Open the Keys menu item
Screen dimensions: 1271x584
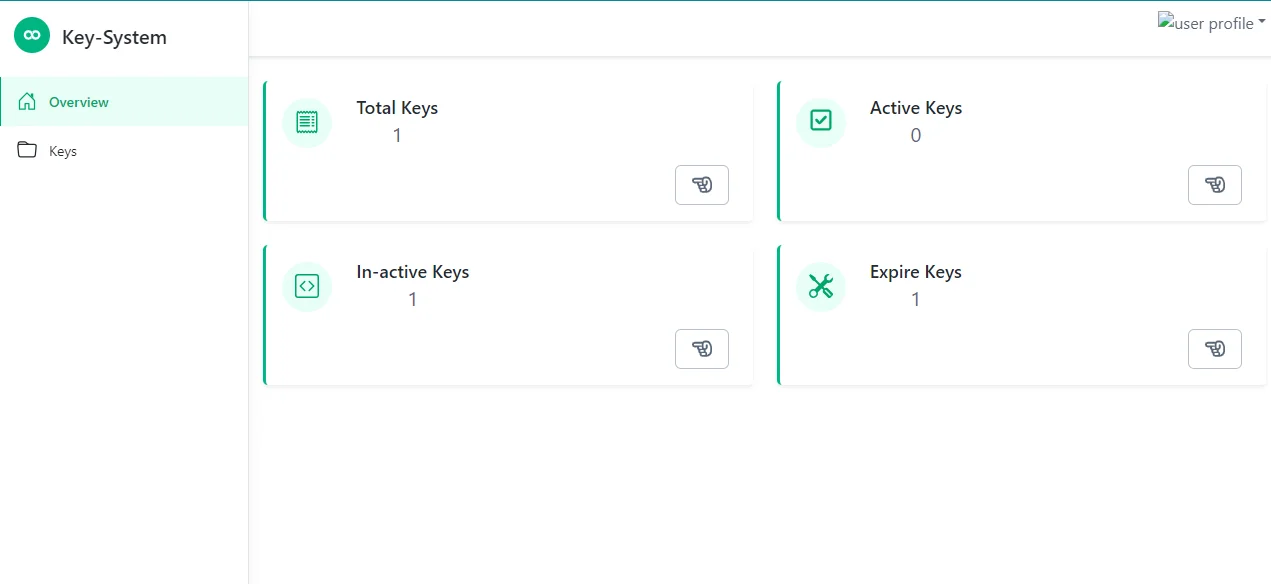point(63,152)
